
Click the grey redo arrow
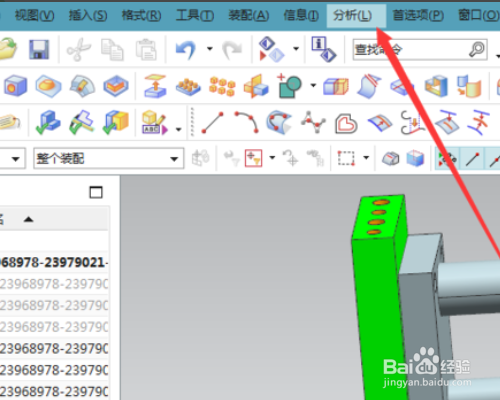[232, 50]
